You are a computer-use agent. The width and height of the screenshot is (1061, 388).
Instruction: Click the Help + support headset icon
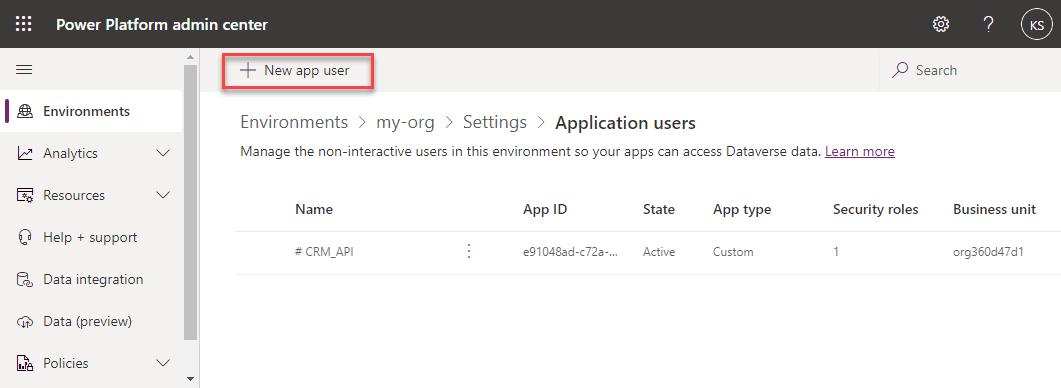pyautogui.click(x=25, y=238)
